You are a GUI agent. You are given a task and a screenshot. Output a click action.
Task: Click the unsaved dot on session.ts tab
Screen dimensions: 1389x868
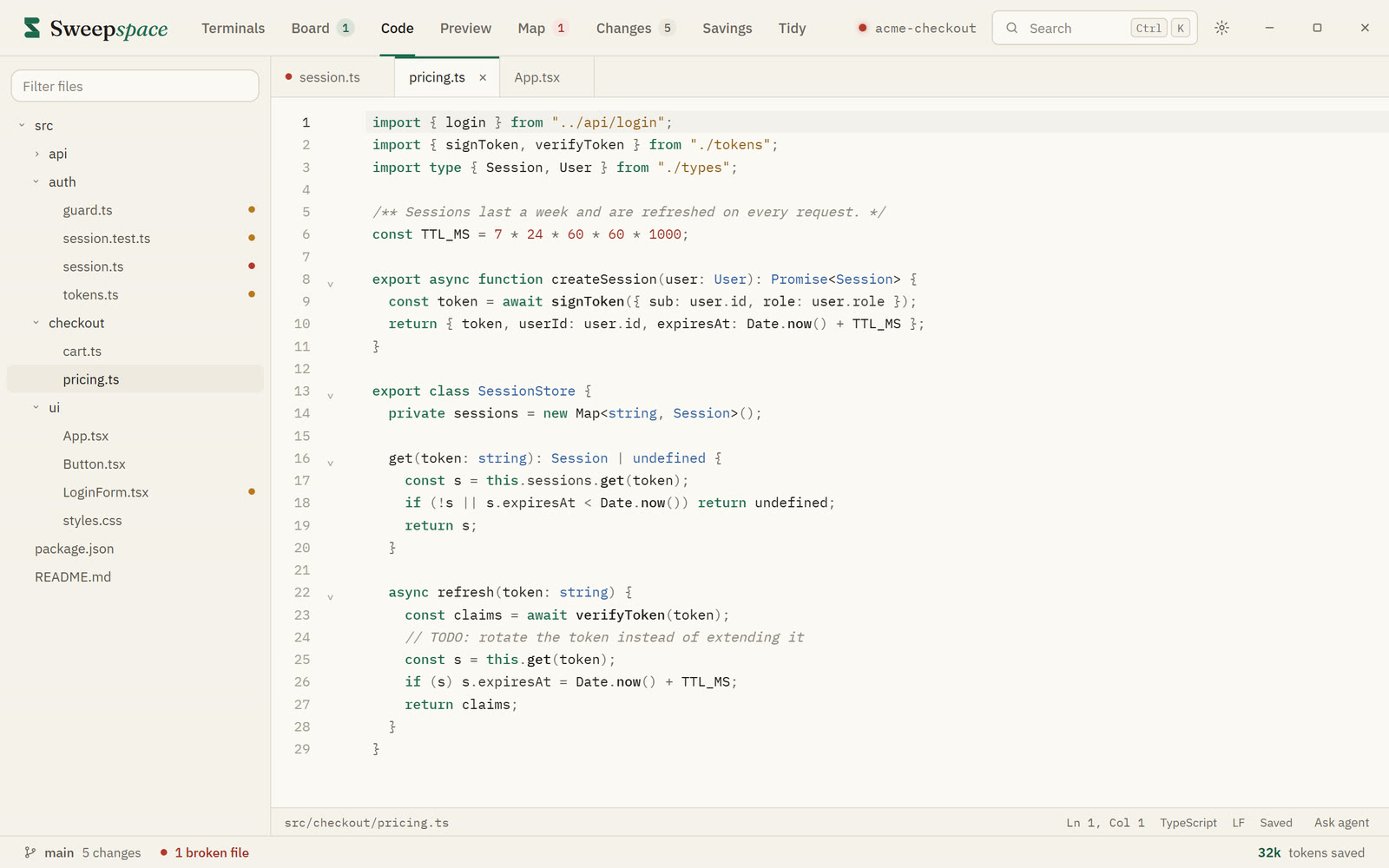click(288, 77)
